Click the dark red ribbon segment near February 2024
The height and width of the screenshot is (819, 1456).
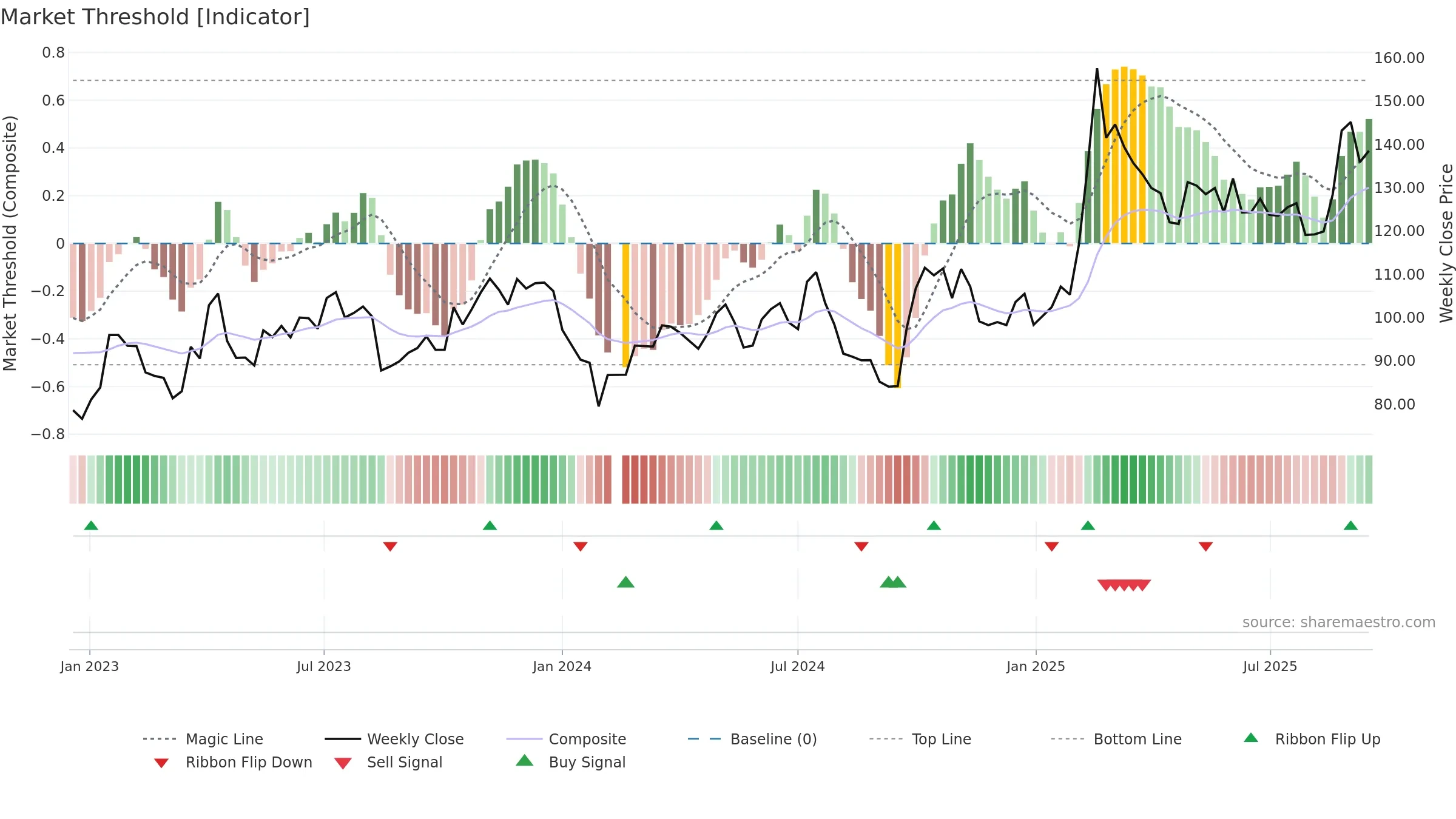626,479
